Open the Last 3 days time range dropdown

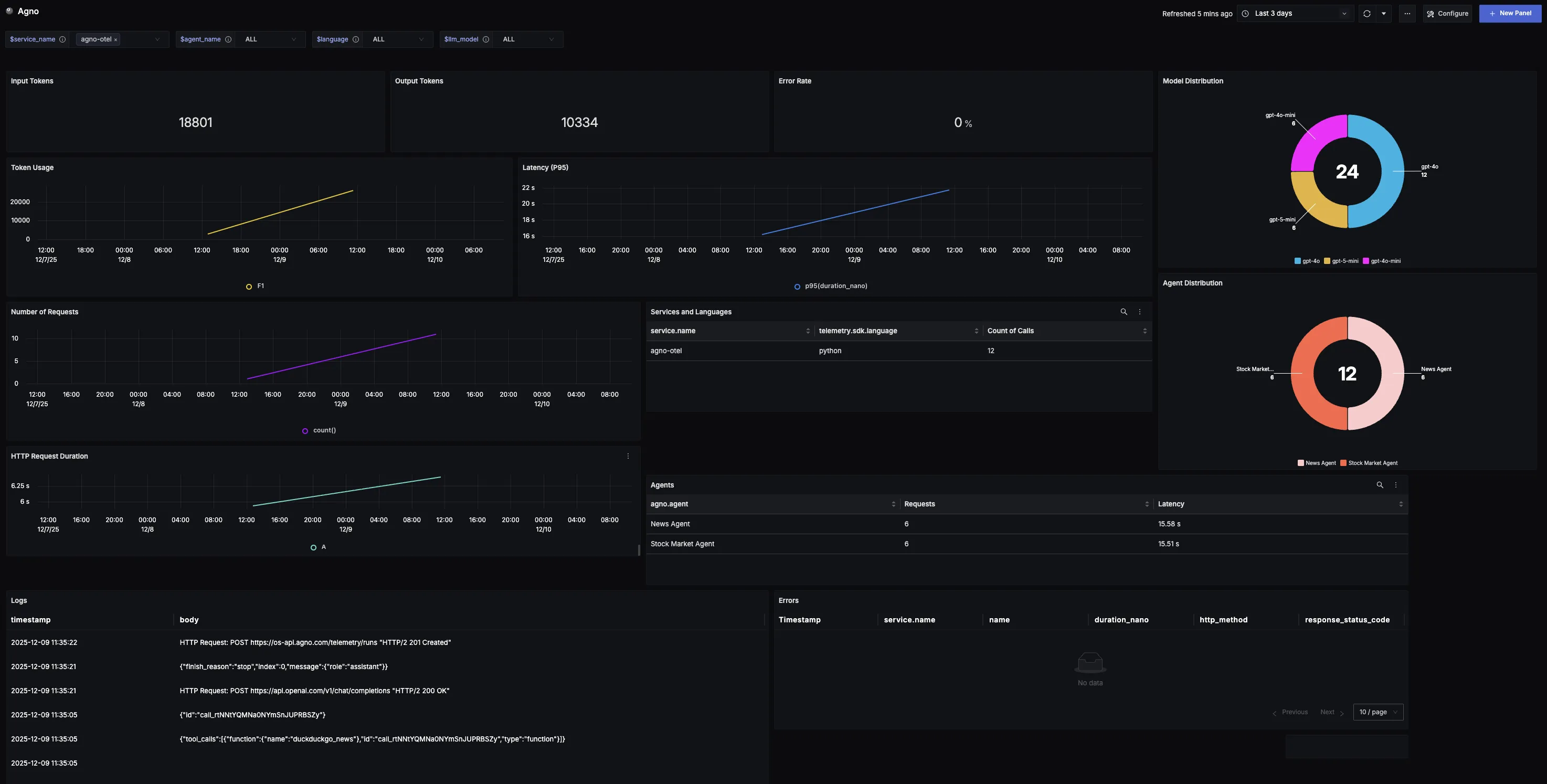(1294, 13)
